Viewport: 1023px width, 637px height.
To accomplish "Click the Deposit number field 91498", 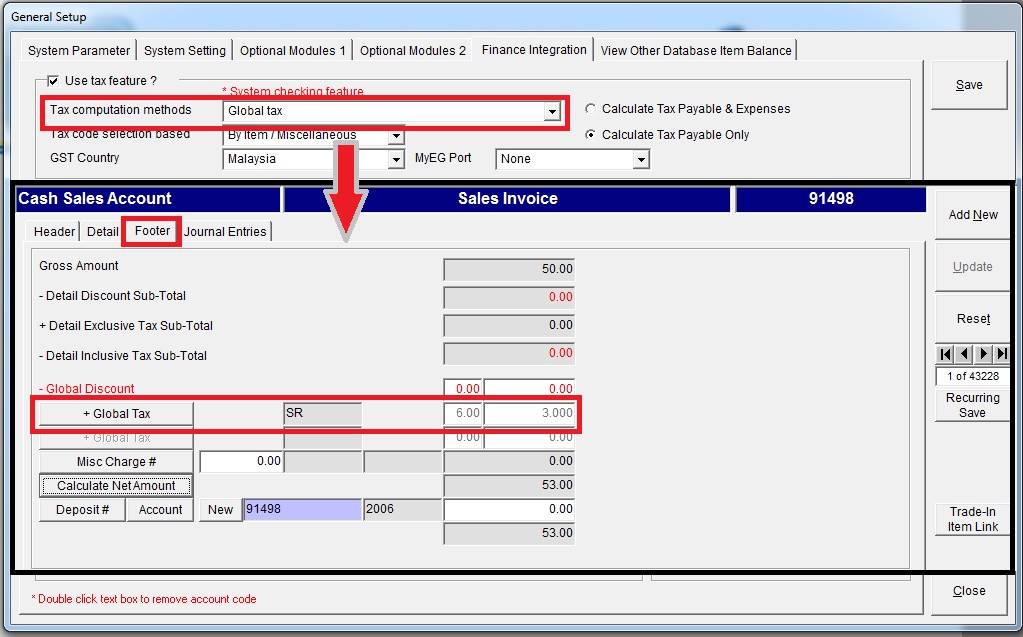I will pos(301,510).
